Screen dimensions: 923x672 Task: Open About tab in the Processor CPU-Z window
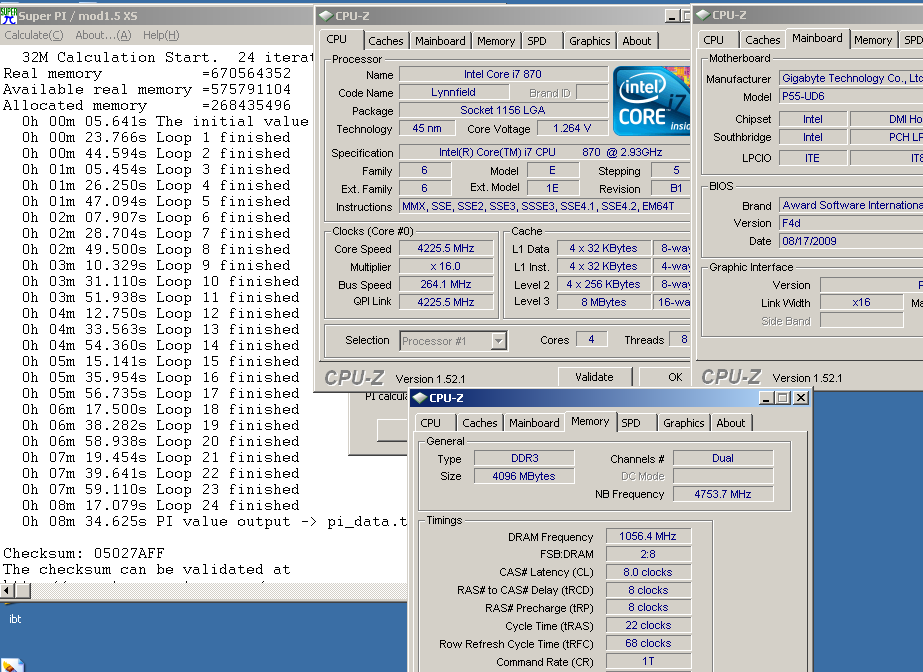tap(636, 41)
